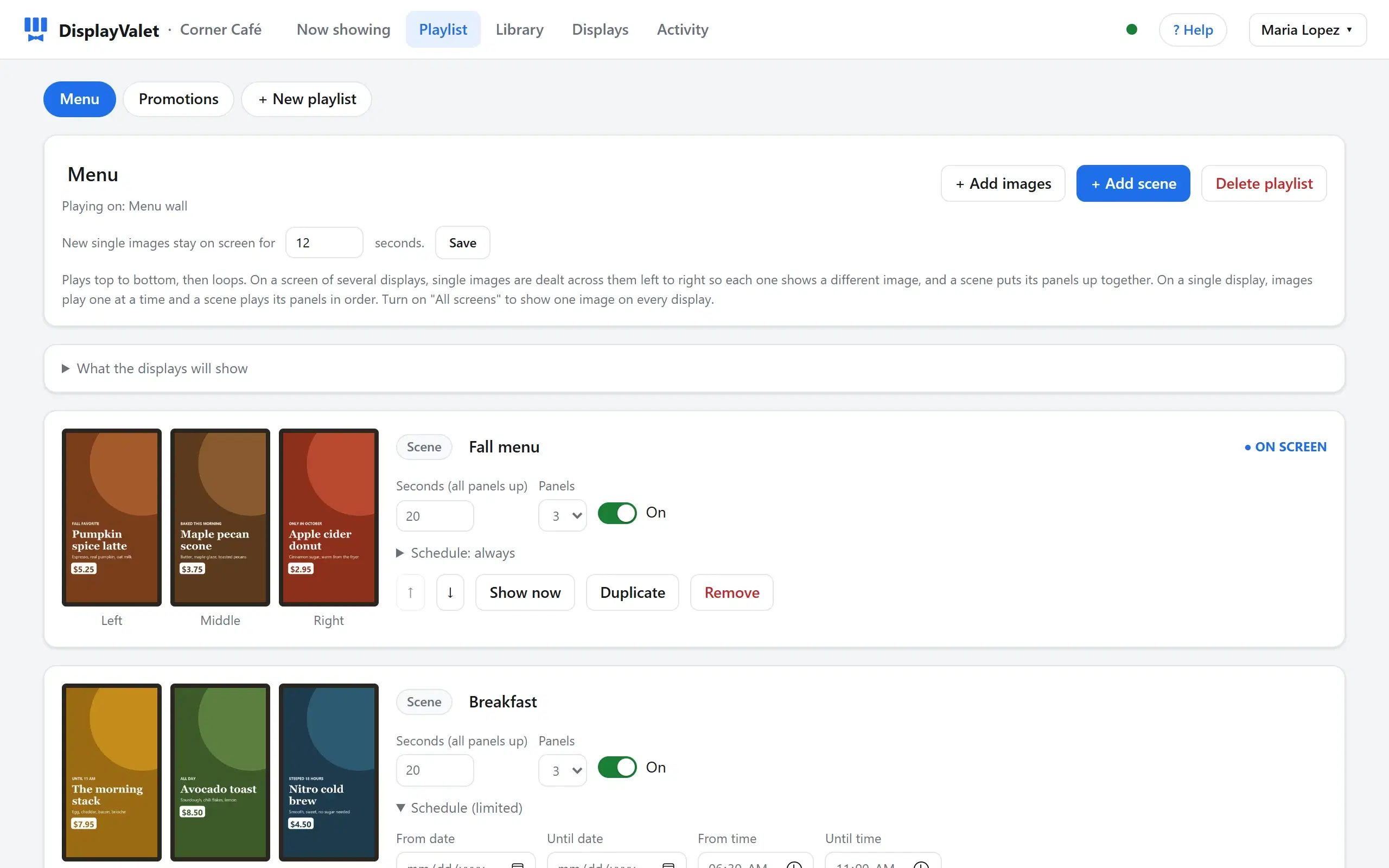
Task: Click Show now for Fall menu
Action: click(525, 592)
